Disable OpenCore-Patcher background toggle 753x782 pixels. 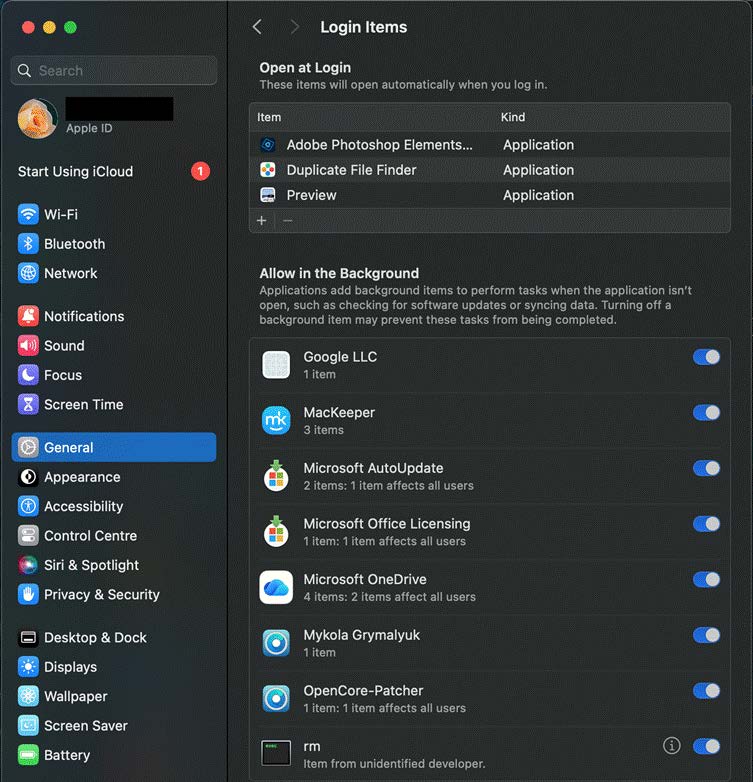(706, 691)
